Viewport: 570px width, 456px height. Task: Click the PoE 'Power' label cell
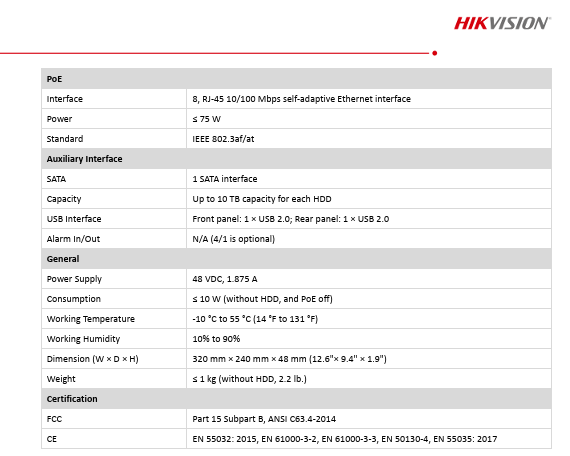click(114, 119)
